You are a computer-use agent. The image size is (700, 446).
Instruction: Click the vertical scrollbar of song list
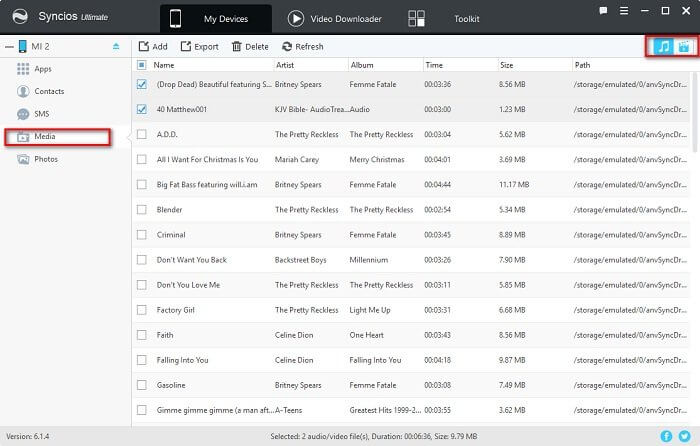pyautogui.click(x=695, y=112)
